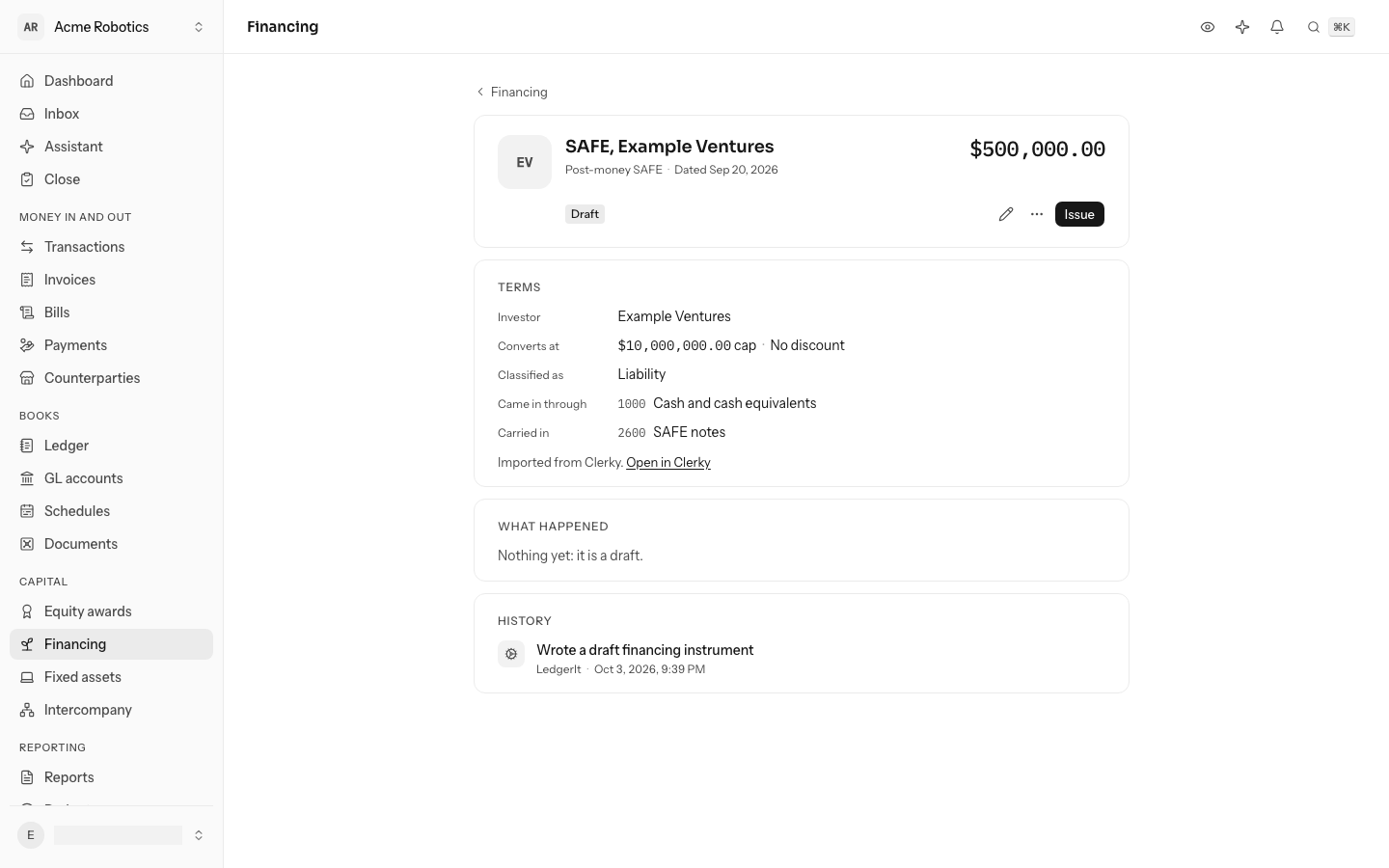Click the "Example Ventures" investor value
Image resolution: width=1389 pixels, height=868 pixels.
(674, 316)
